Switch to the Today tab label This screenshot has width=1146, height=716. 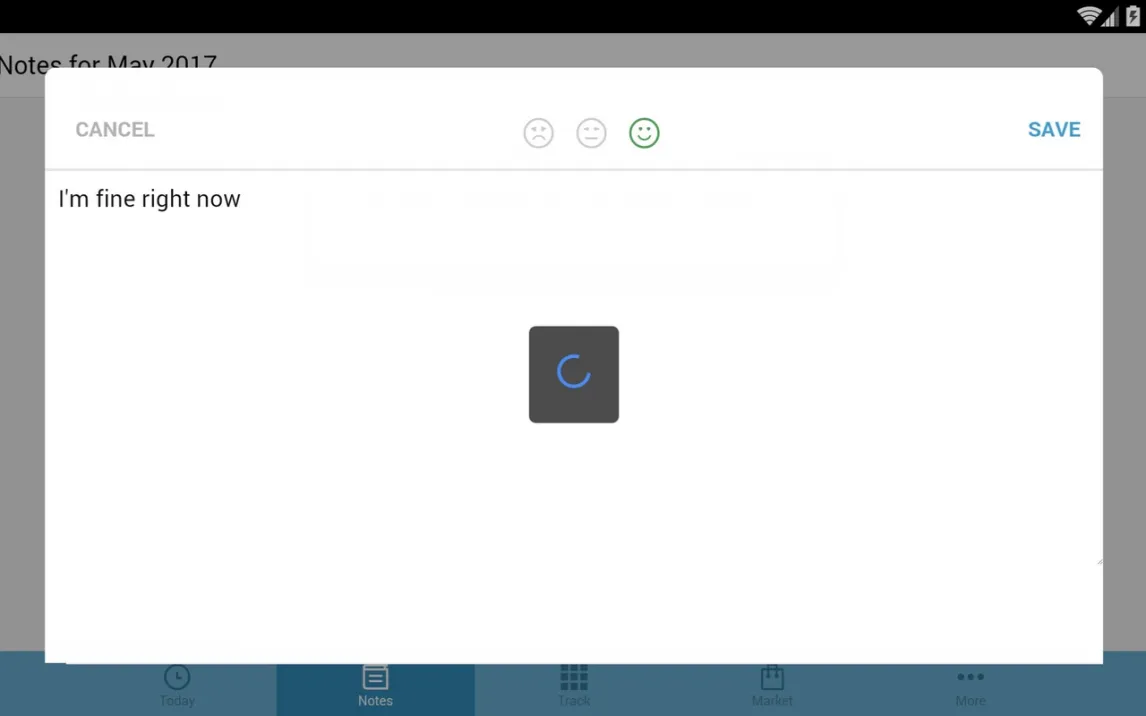click(177, 701)
